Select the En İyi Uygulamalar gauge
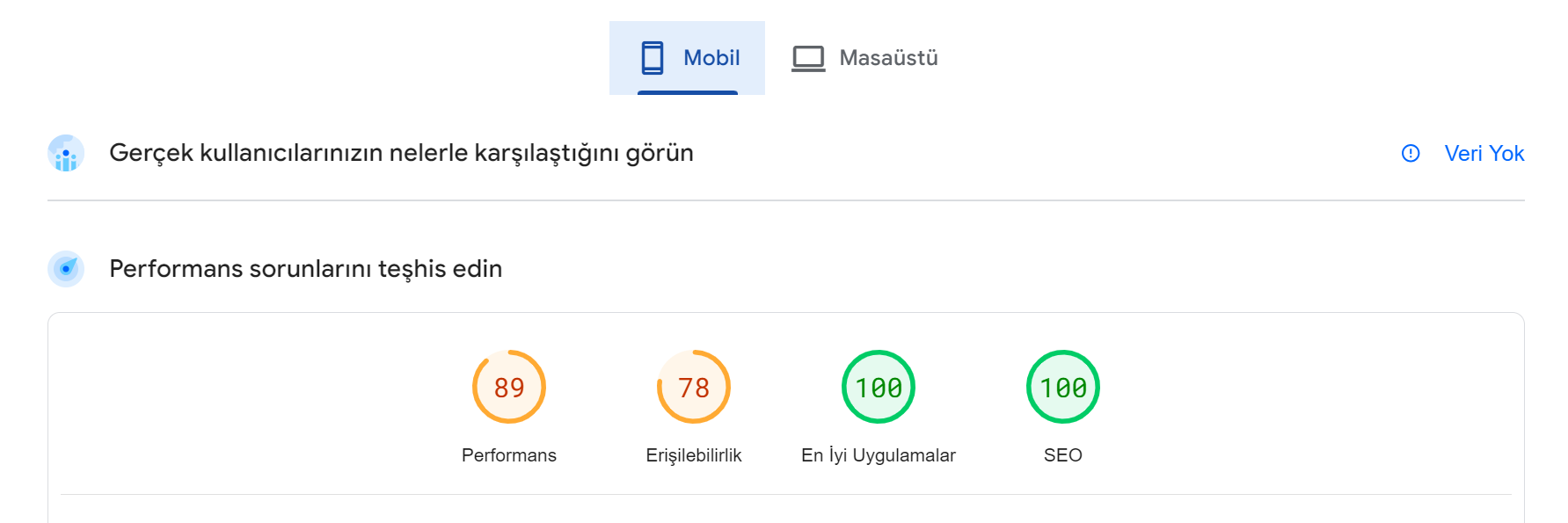 [x=879, y=387]
